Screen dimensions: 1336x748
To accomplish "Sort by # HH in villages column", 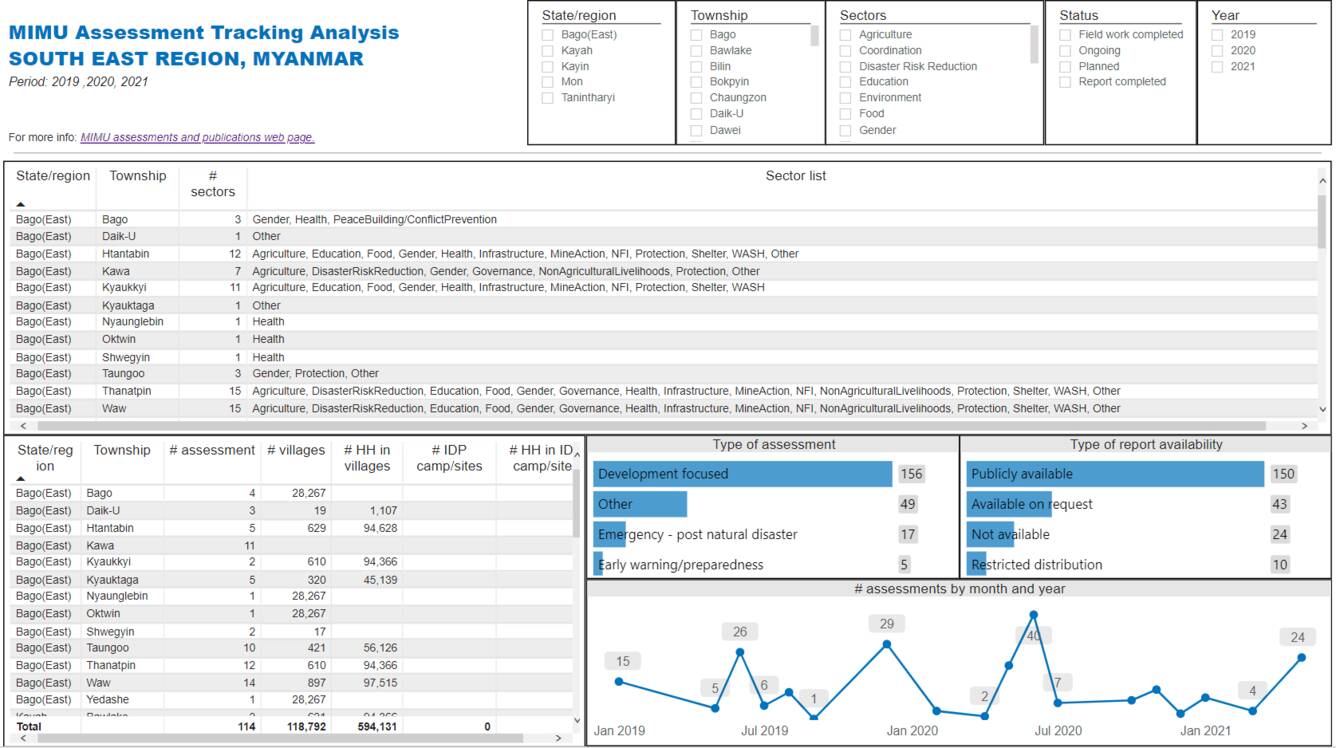I will [x=367, y=458].
